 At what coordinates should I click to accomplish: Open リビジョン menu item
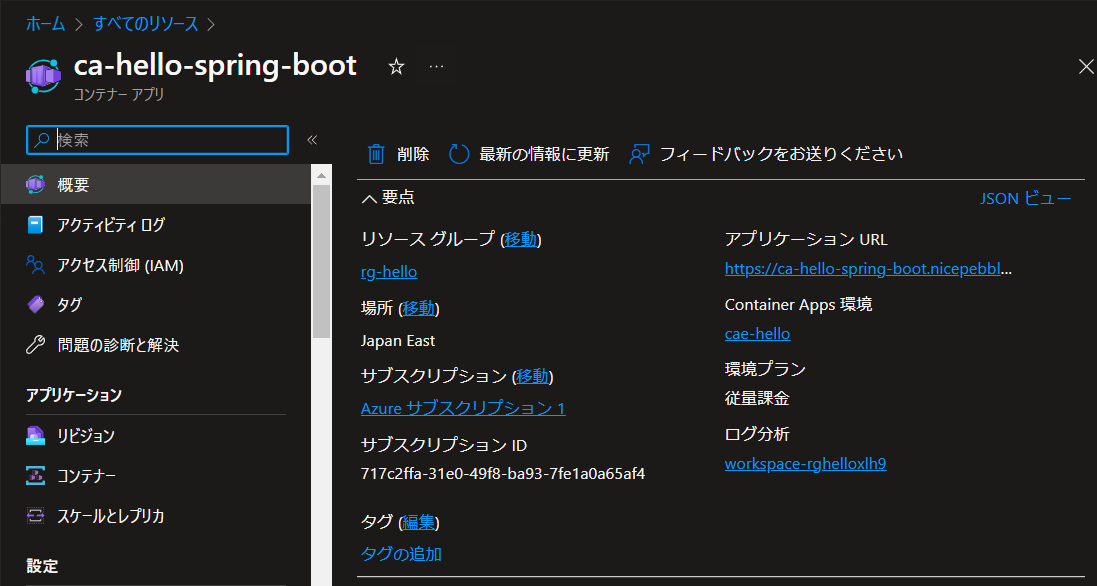tap(156, 436)
